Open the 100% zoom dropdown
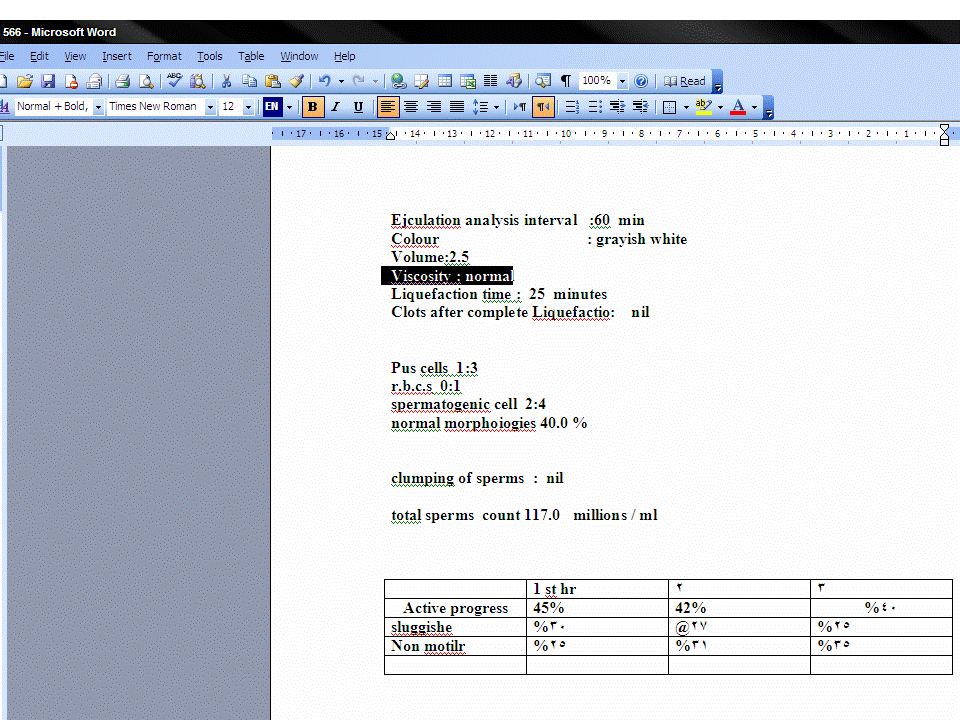The image size is (960, 720). point(622,81)
